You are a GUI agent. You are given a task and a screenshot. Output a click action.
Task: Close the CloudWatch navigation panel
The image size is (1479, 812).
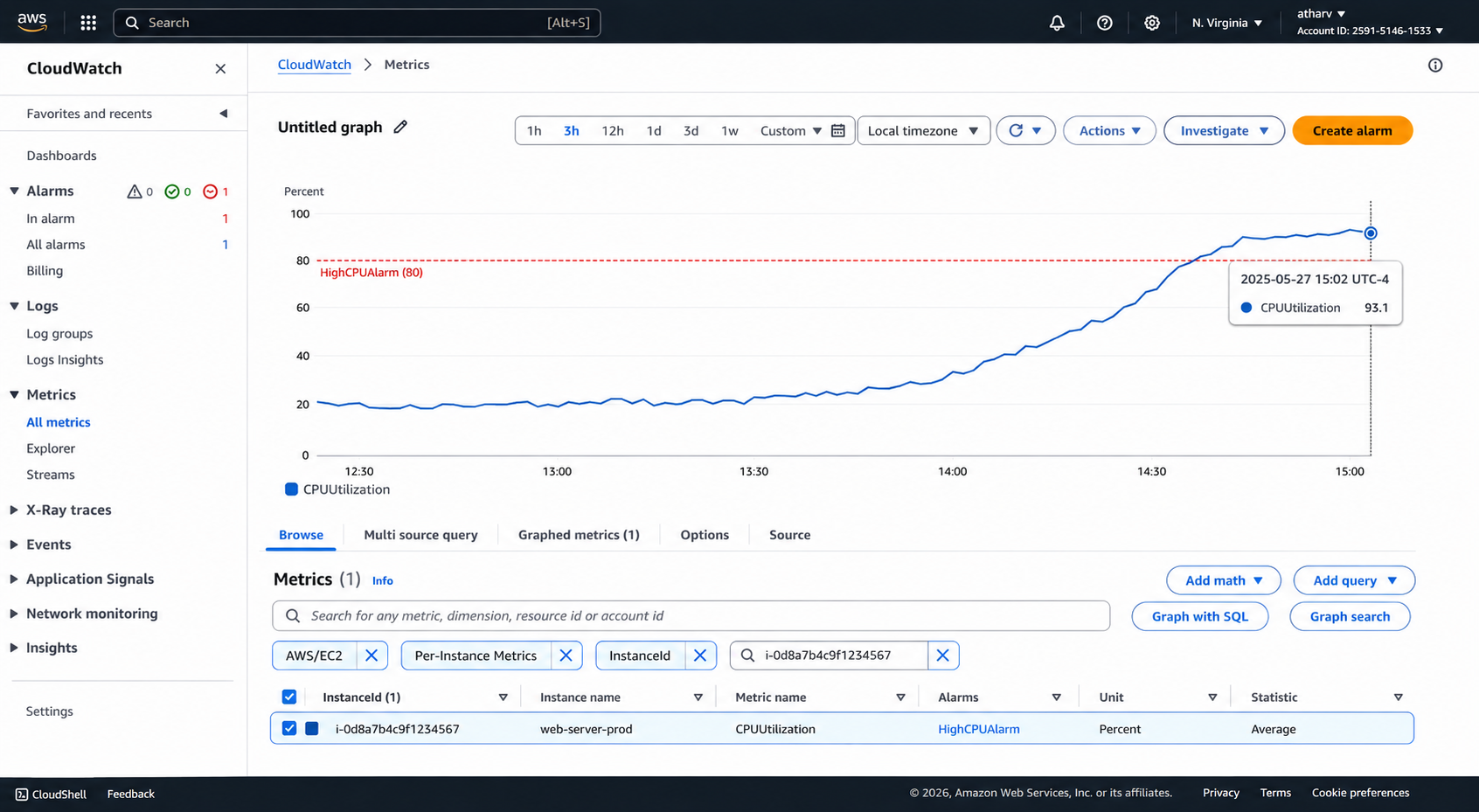[x=220, y=69]
